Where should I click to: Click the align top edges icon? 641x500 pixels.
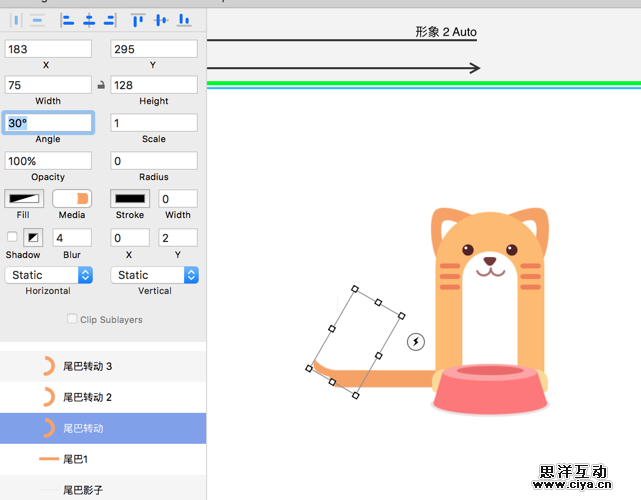coord(138,19)
